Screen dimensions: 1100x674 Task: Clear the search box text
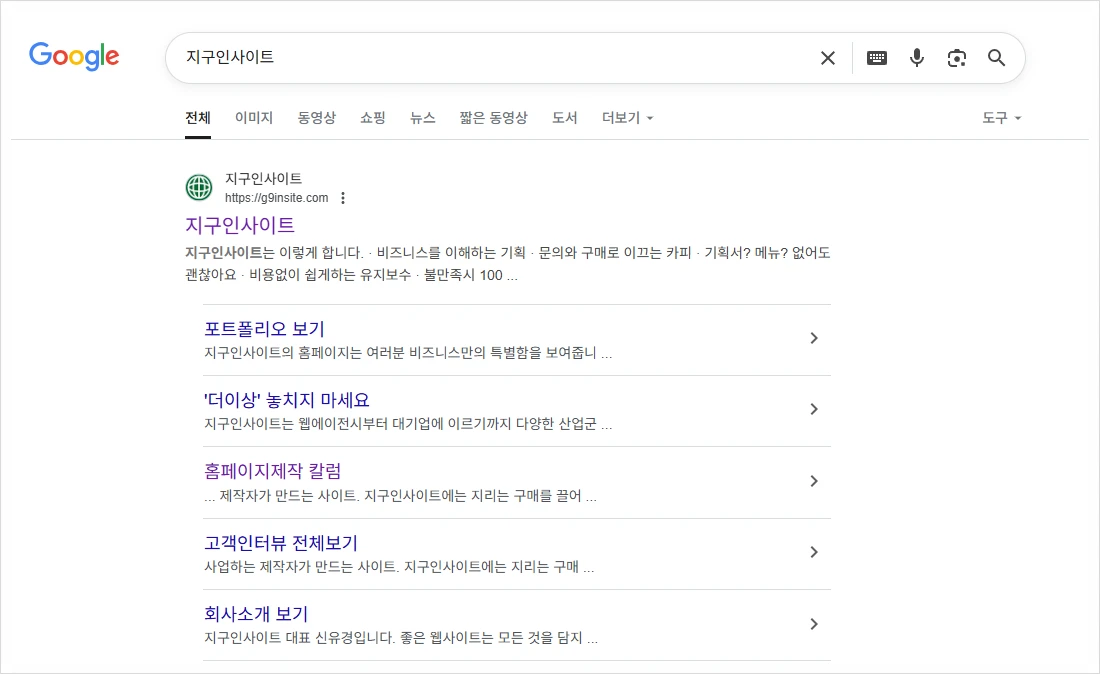pyautogui.click(x=827, y=58)
